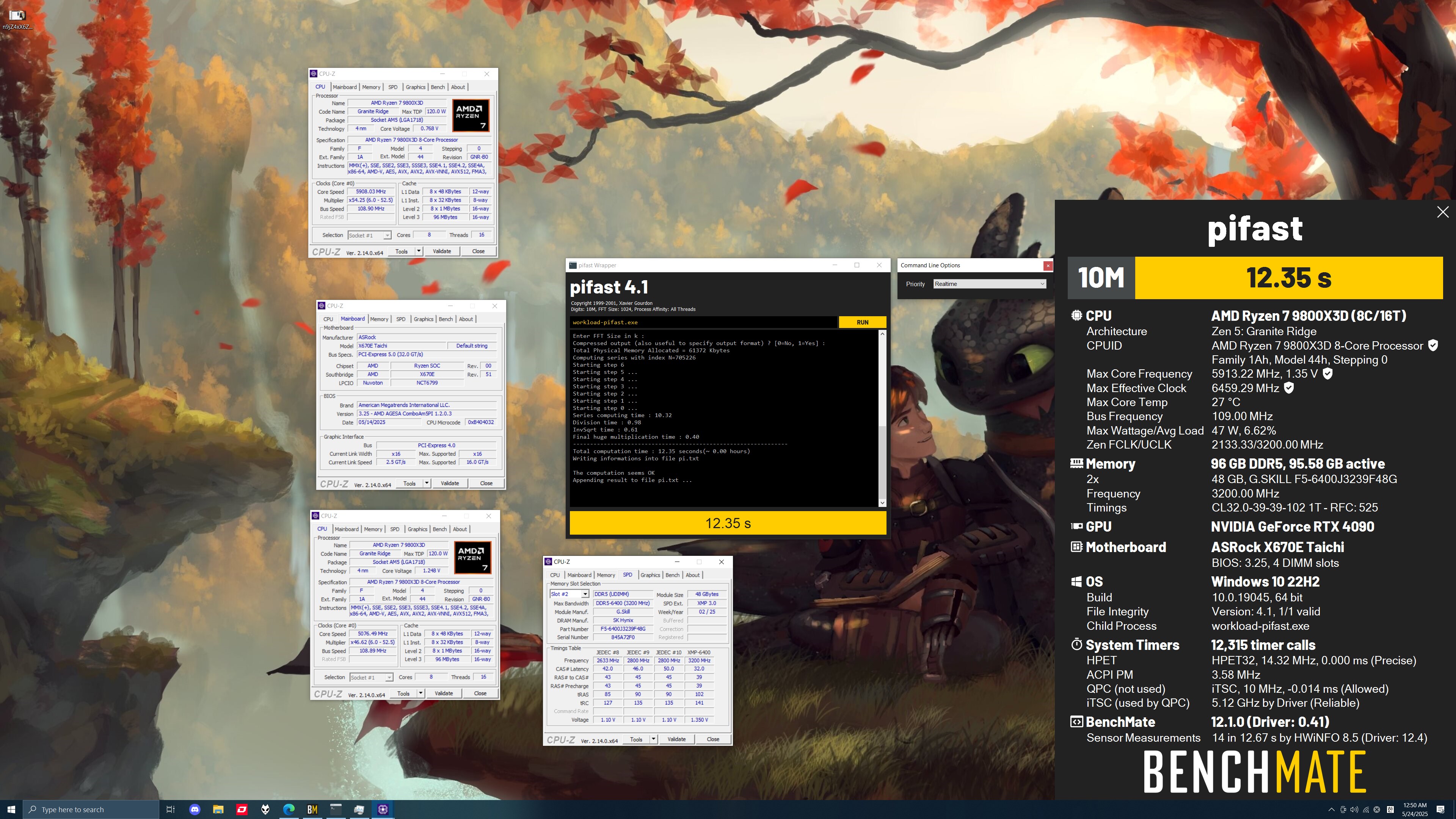Viewport: 1456px width, 819px height.
Task: Open Socket #1 dropdown in 5908.03 MHz CPU-Z
Action: click(x=369, y=235)
